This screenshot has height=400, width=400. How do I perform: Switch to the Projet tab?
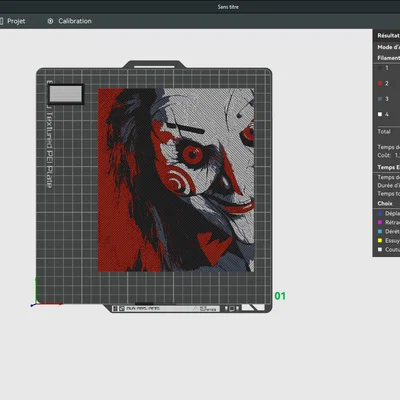[13, 21]
